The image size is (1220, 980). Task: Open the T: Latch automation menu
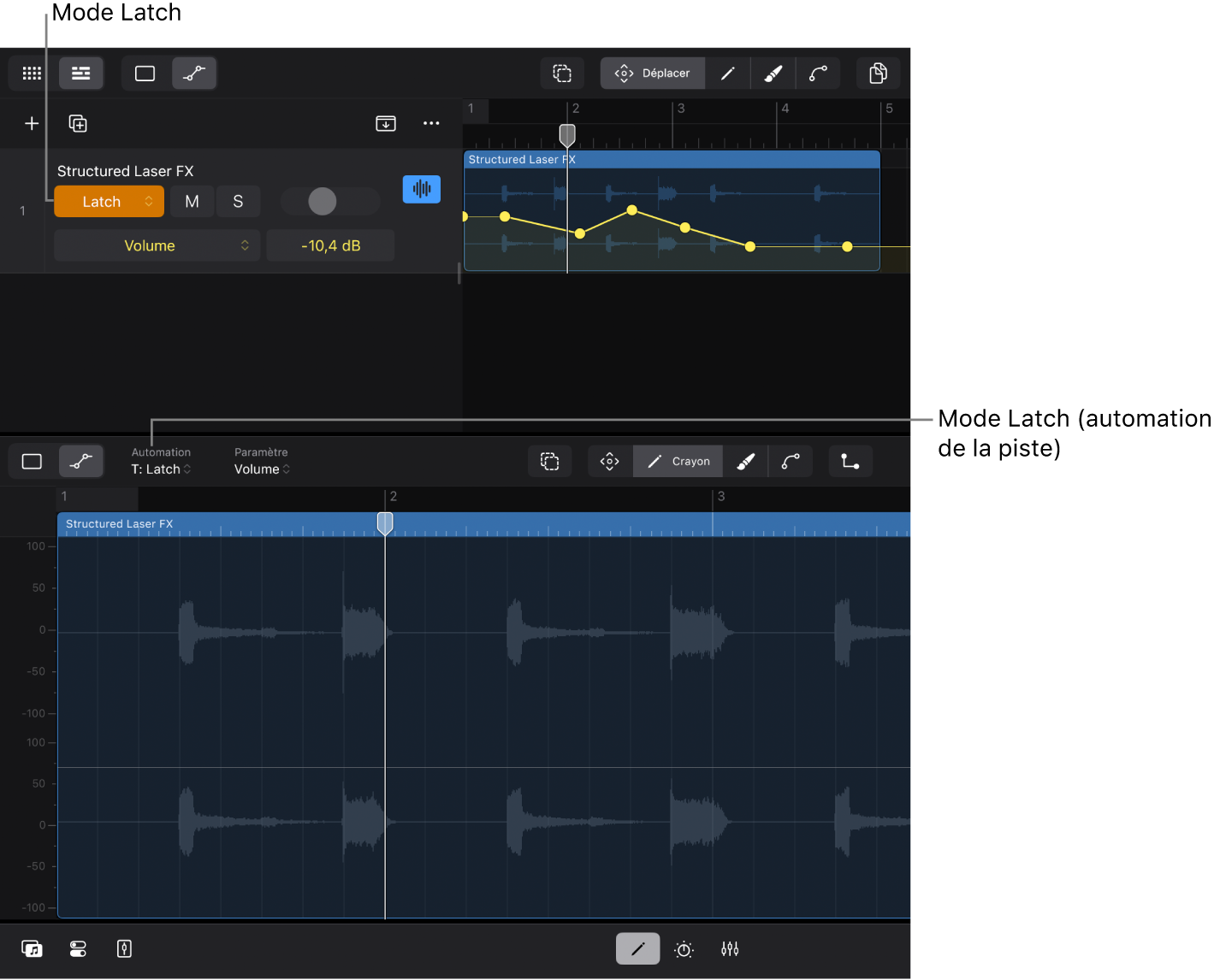click(x=161, y=469)
